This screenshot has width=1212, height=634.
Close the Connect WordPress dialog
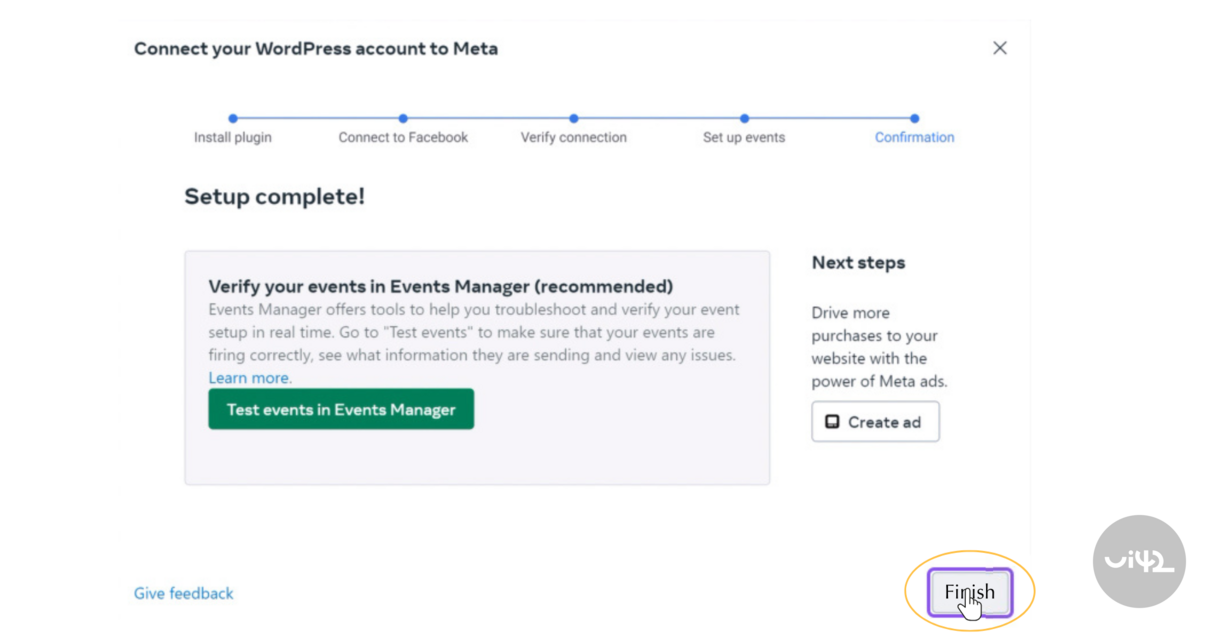click(999, 48)
